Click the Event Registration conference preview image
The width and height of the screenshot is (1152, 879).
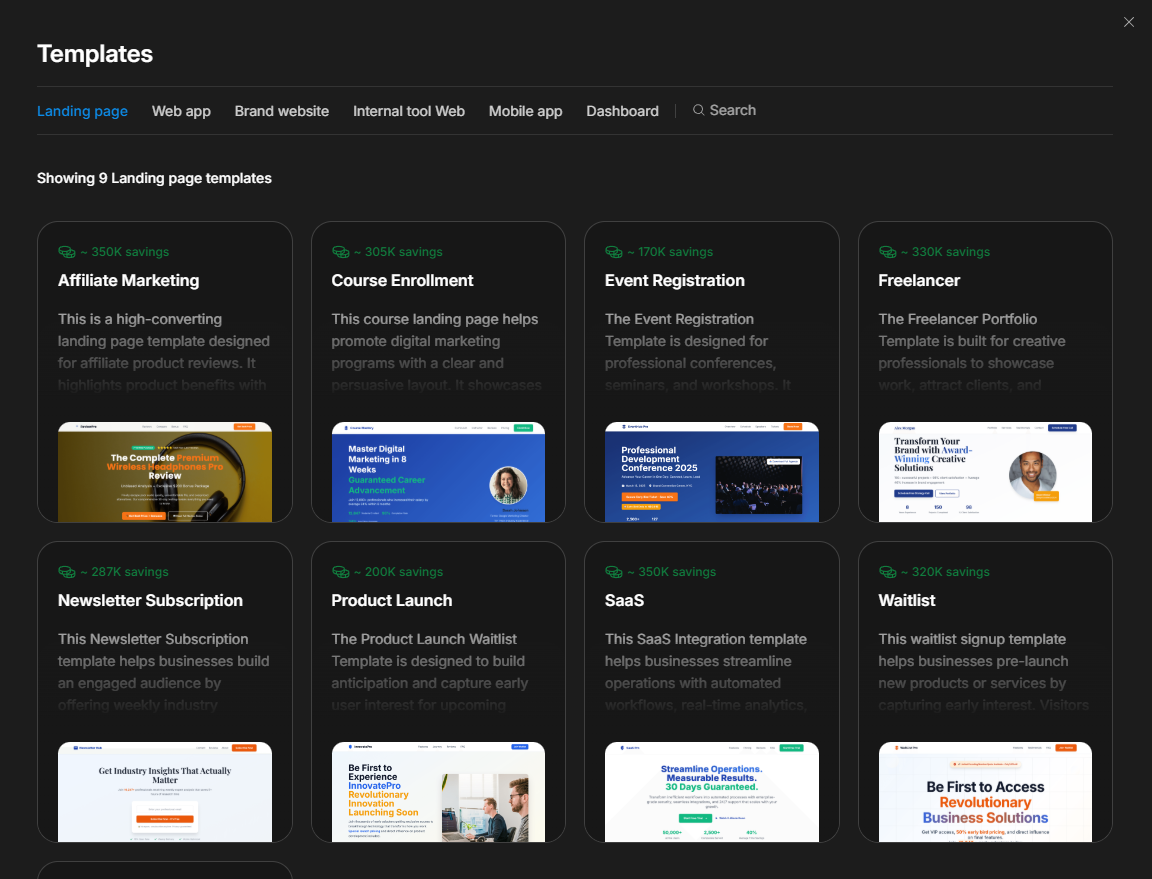click(711, 471)
